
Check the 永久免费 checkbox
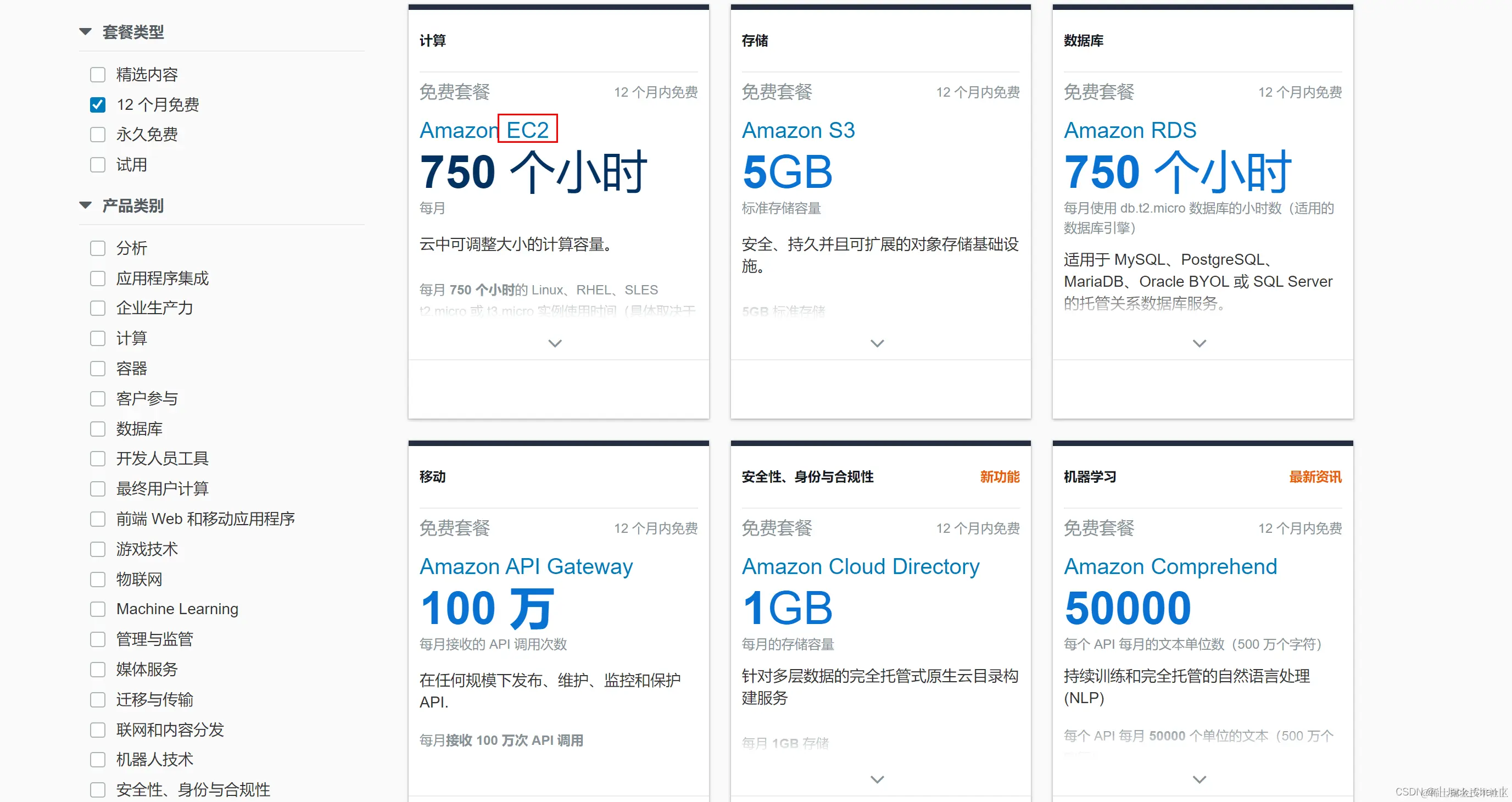(x=97, y=135)
